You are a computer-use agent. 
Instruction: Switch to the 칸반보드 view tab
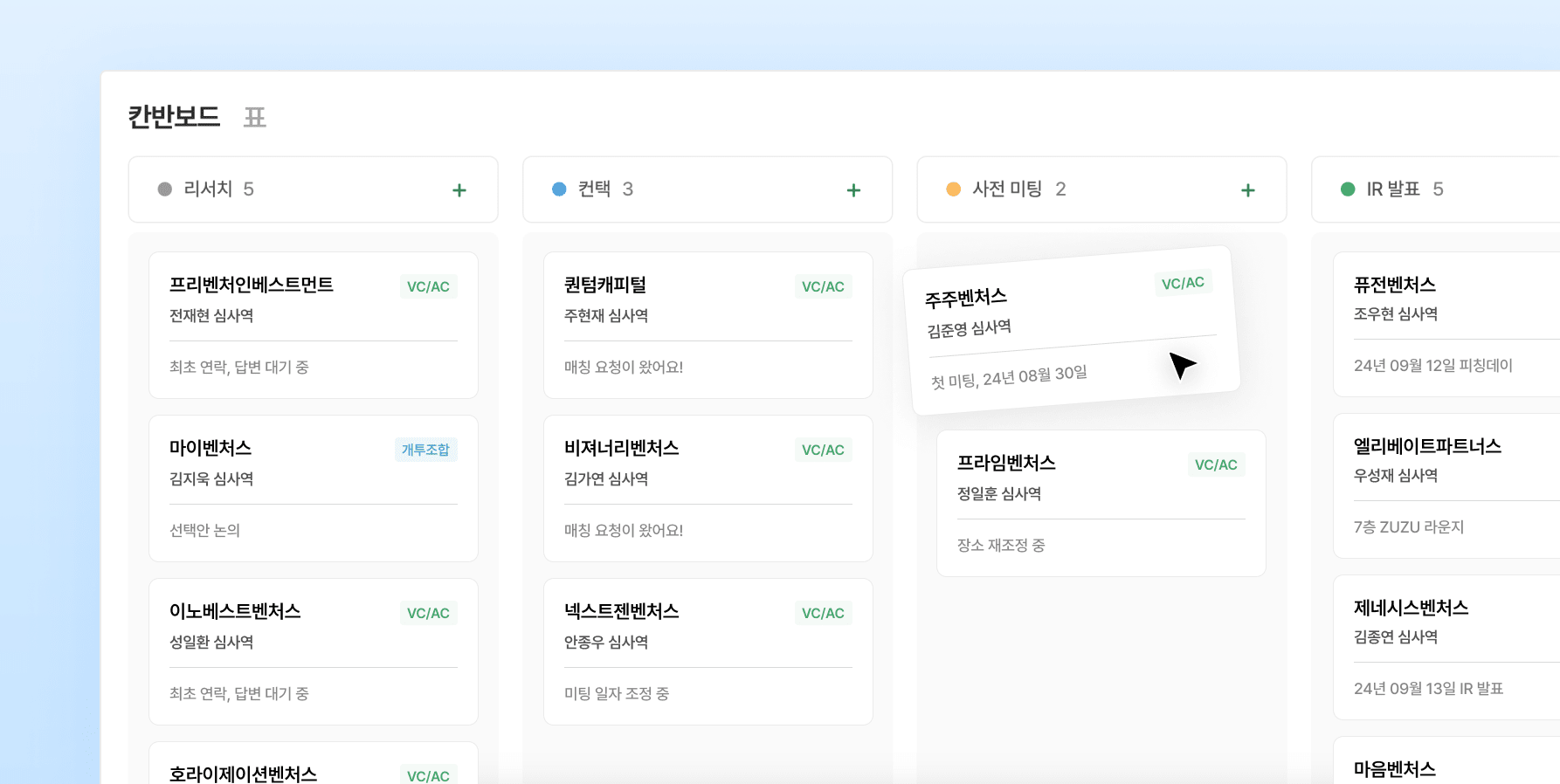174,116
